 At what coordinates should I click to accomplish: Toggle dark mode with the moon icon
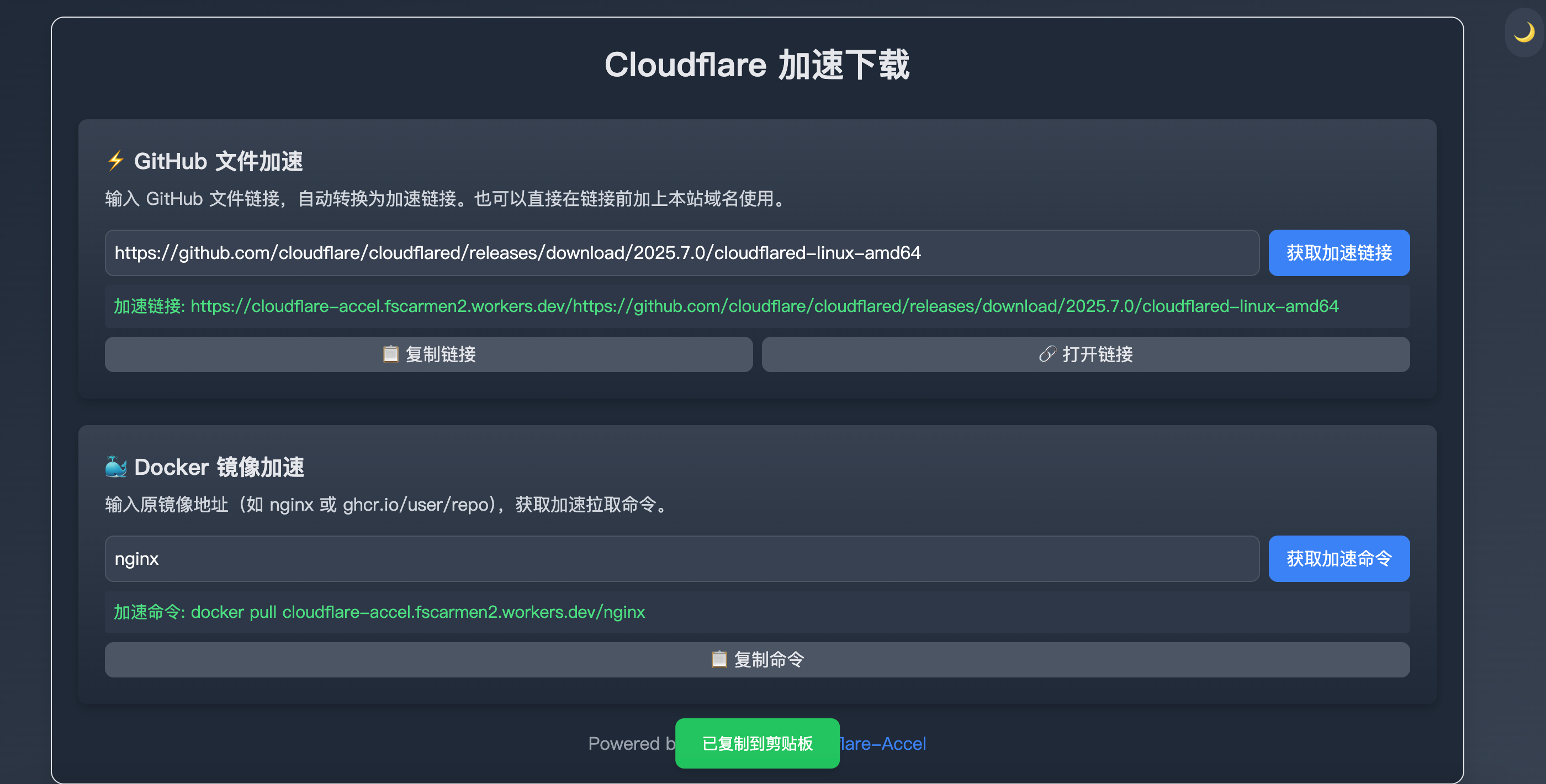pos(1523,33)
